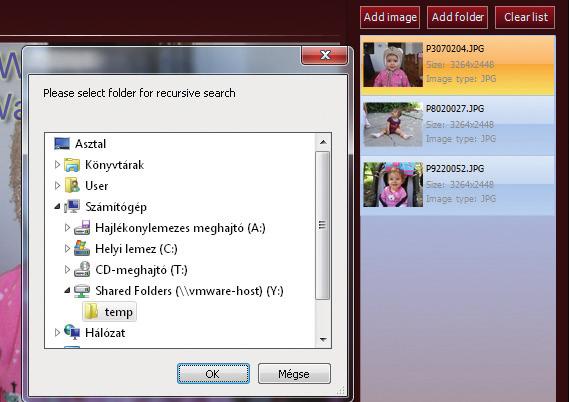This screenshot has width=569, height=402.
Task: Expand the Helyi lemez (C:) node
Action: (67, 249)
